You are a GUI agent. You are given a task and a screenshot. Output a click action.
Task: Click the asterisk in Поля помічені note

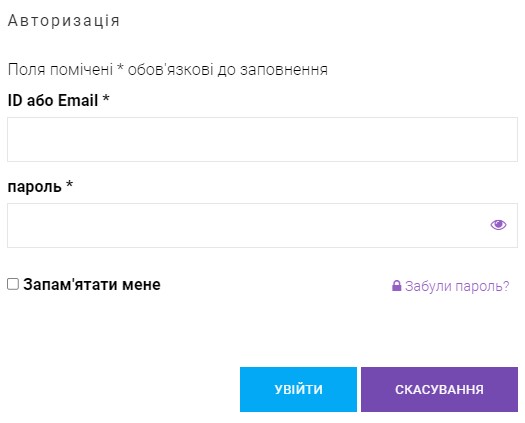(121, 68)
